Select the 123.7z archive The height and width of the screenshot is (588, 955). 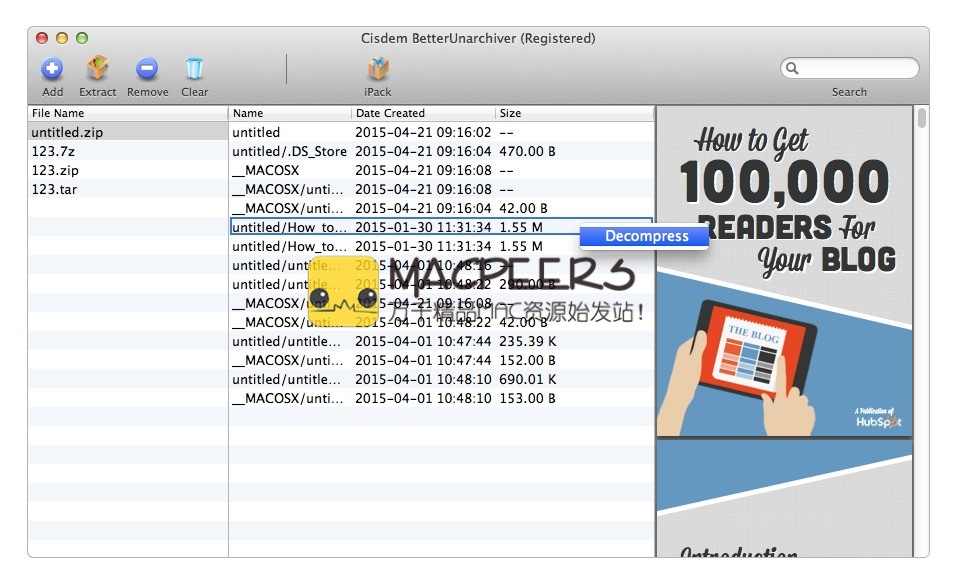coord(54,151)
